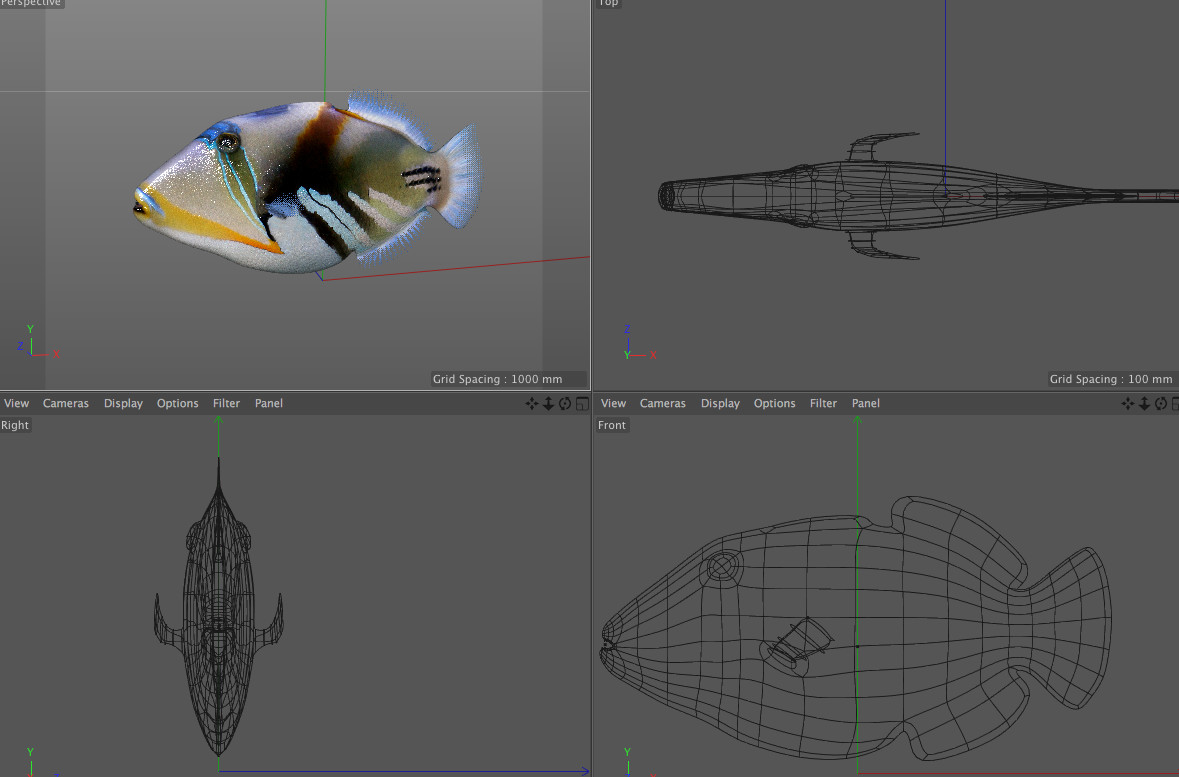Open the Options menu in Right viewport
Screen dimensions: 1179x777
tap(177, 404)
